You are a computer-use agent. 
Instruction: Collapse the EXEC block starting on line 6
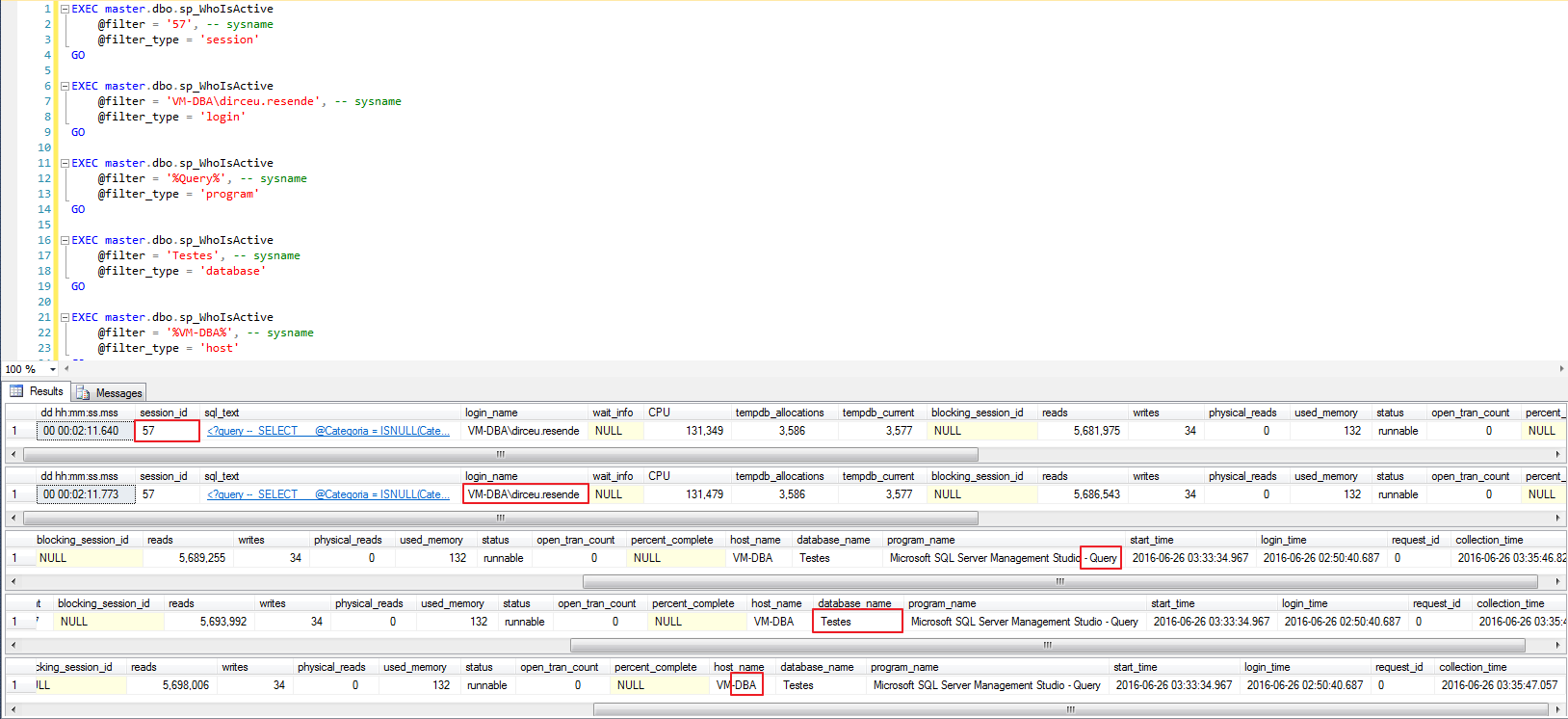(x=65, y=86)
